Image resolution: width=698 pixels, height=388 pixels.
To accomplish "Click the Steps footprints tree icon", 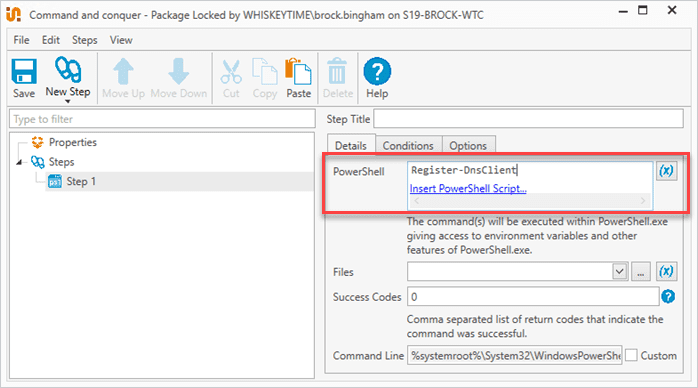I will point(37,162).
